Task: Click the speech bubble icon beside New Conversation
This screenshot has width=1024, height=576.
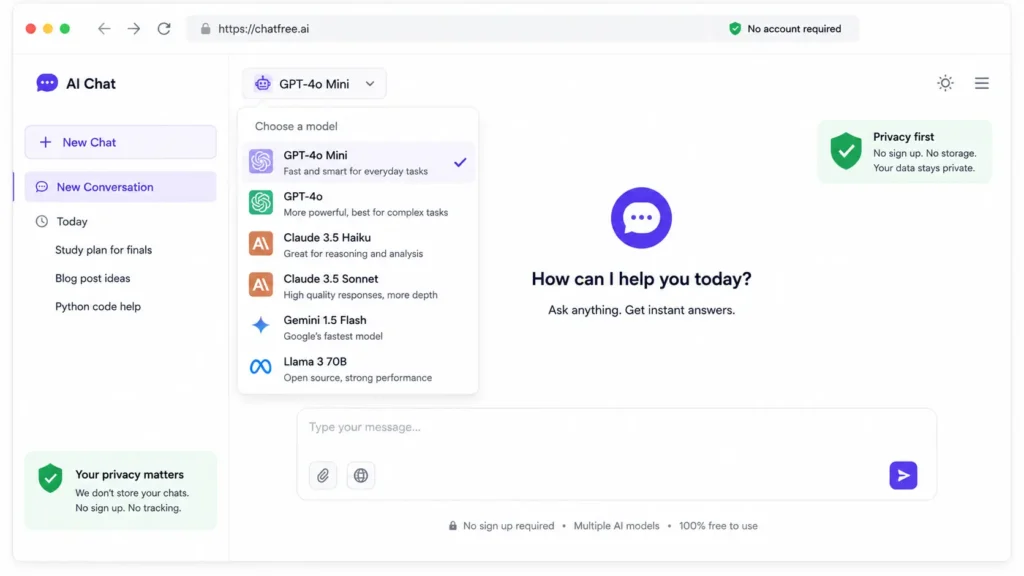Action: pyautogui.click(x=42, y=187)
